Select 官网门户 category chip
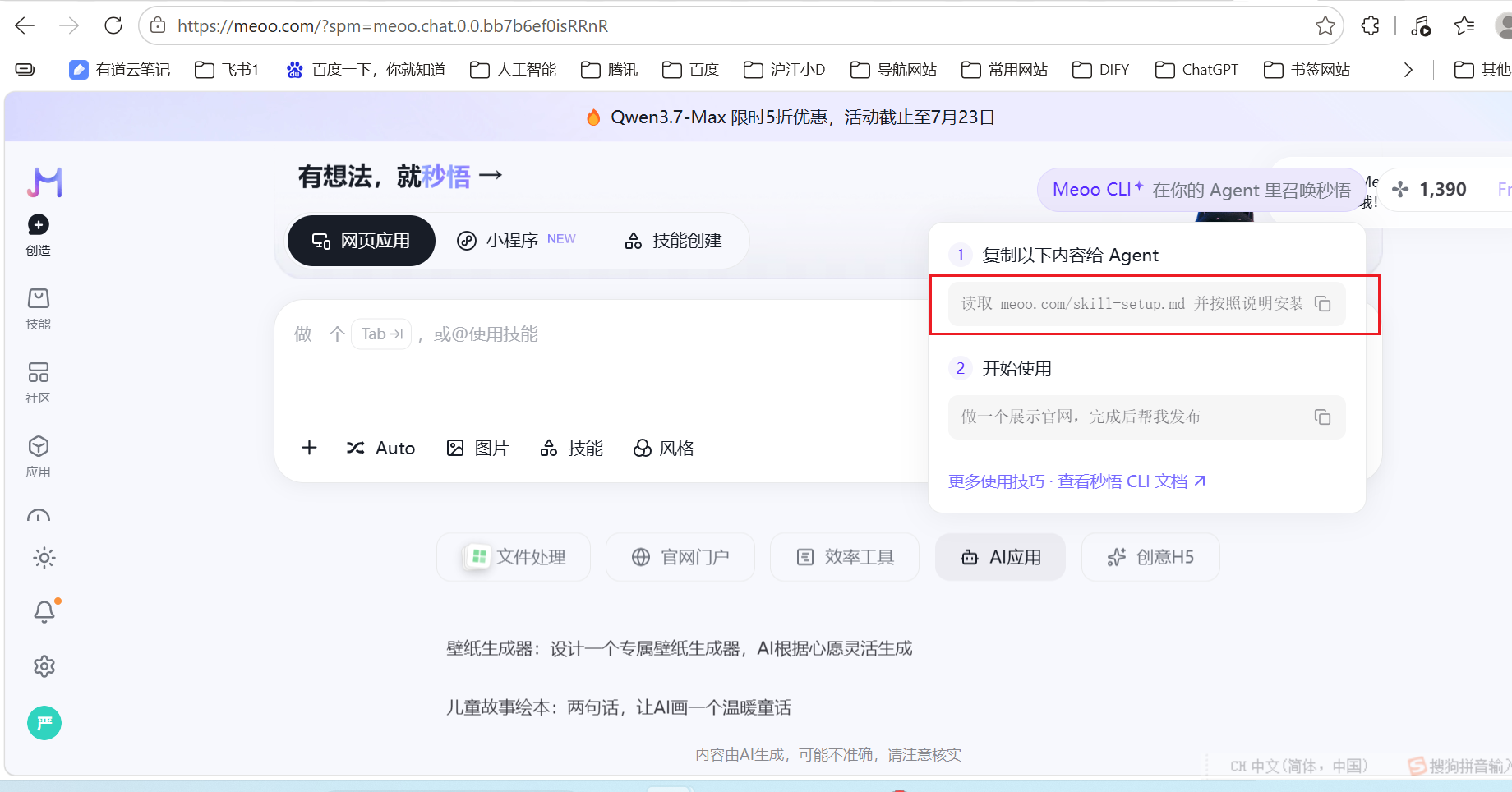Viewport: 1512px width, 792px height. (x=680, y=557)
